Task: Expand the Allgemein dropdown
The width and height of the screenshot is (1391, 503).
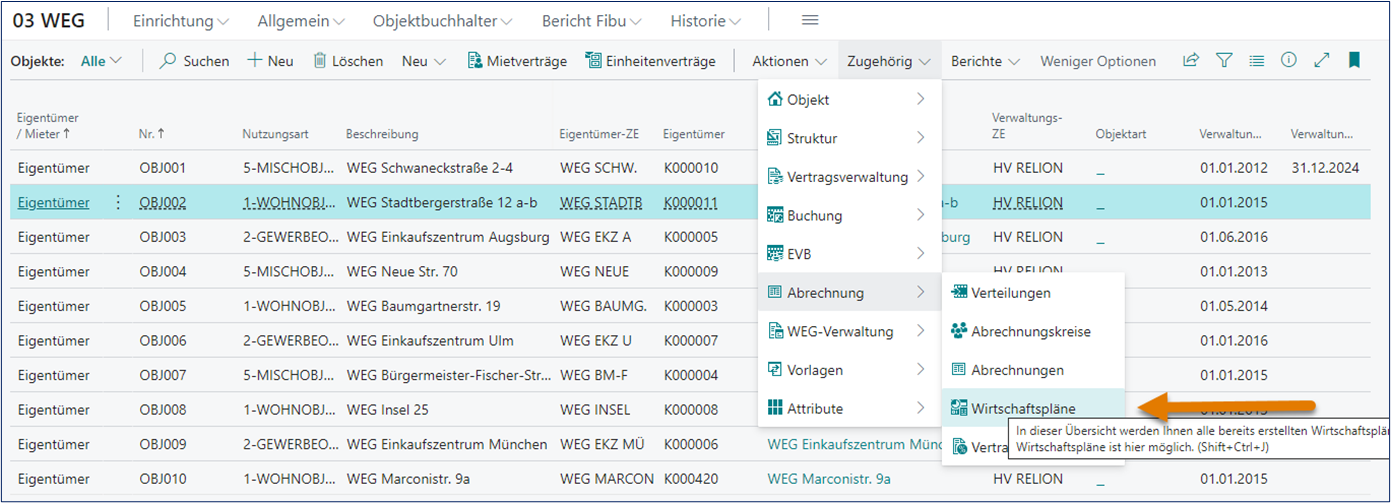Action: (302, 21)
